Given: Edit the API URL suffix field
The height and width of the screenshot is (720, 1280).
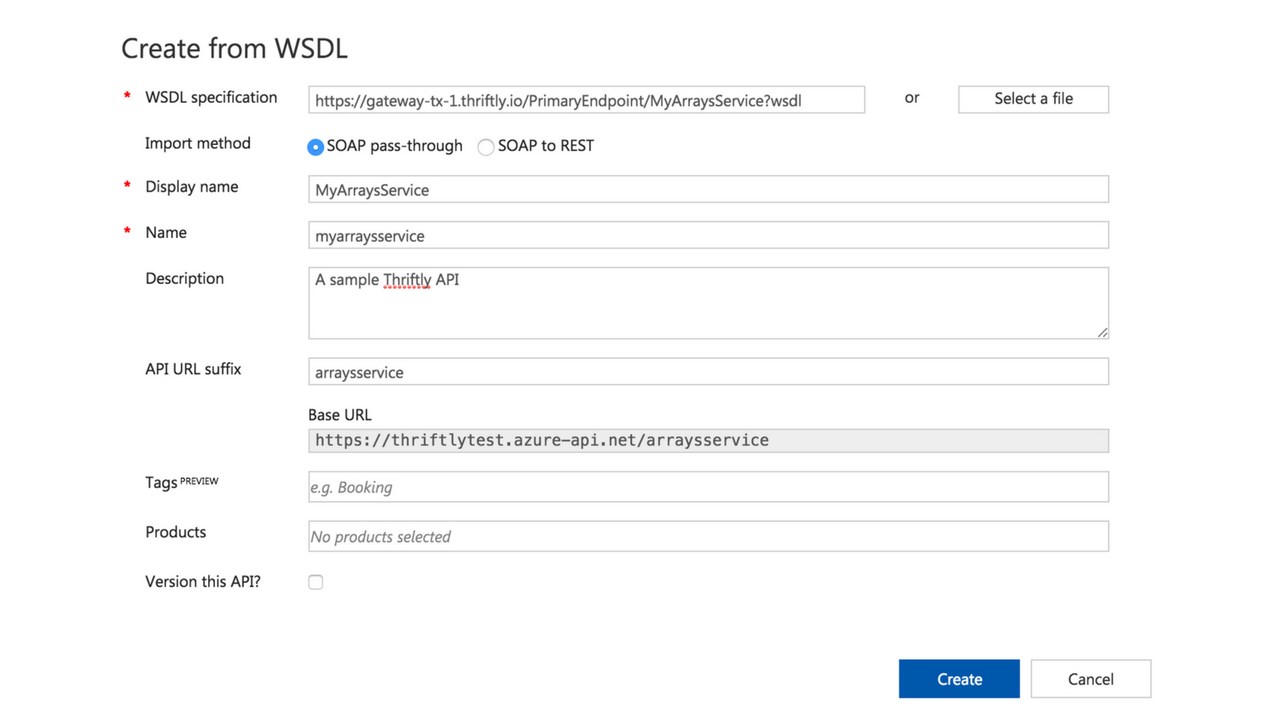Looking at the screenshot, I should [708, 372].
